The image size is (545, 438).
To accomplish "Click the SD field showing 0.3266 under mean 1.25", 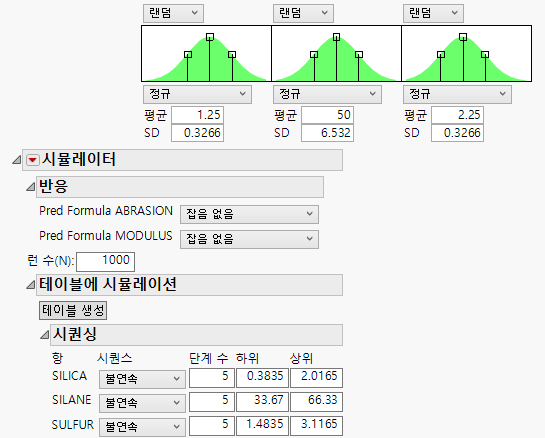I will 197,133.
